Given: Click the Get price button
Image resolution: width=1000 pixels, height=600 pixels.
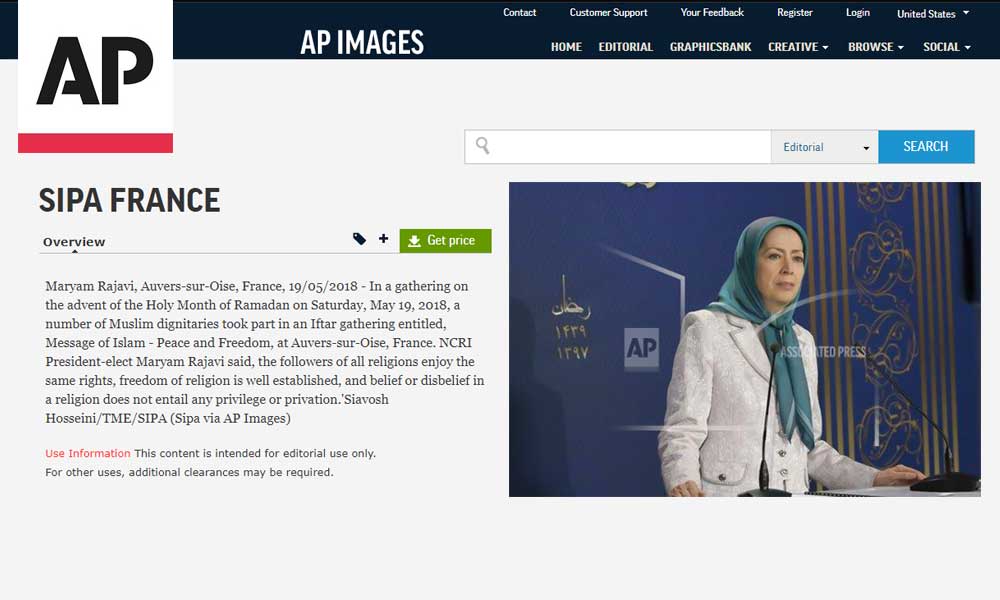Looking at the screenshot, I should pyautogui.click(x=445, y=240).
